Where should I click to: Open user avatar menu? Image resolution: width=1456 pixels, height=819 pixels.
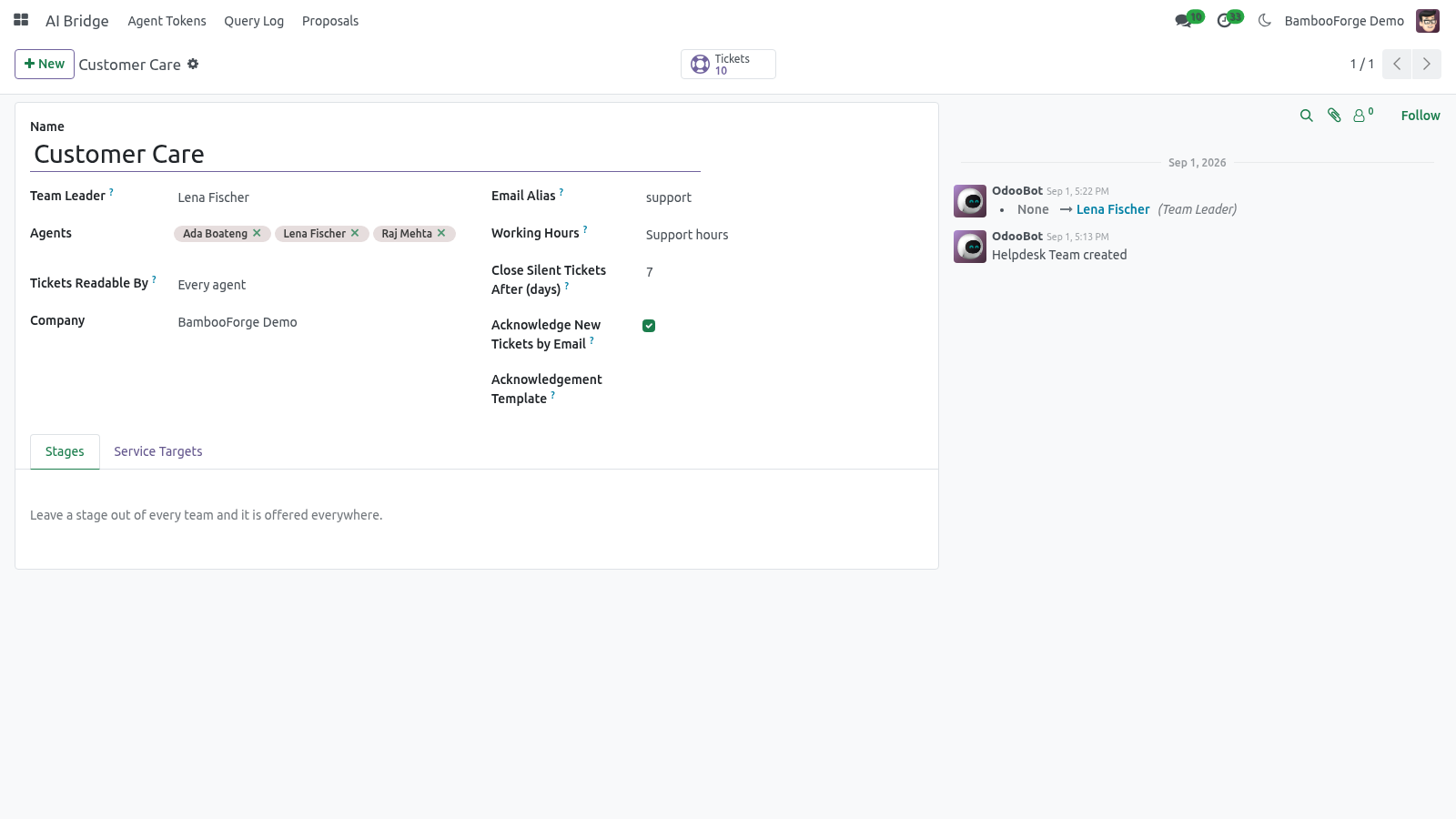pyautogui.click(x=1428, y=21)
